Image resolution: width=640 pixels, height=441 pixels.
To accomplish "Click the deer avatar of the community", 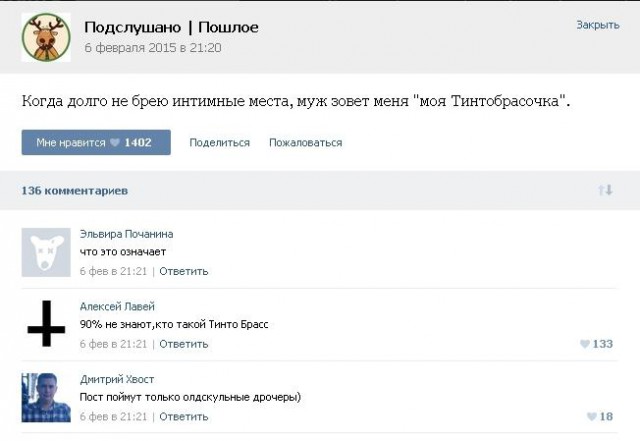I will pyautogui.click(x=46, y=37).
